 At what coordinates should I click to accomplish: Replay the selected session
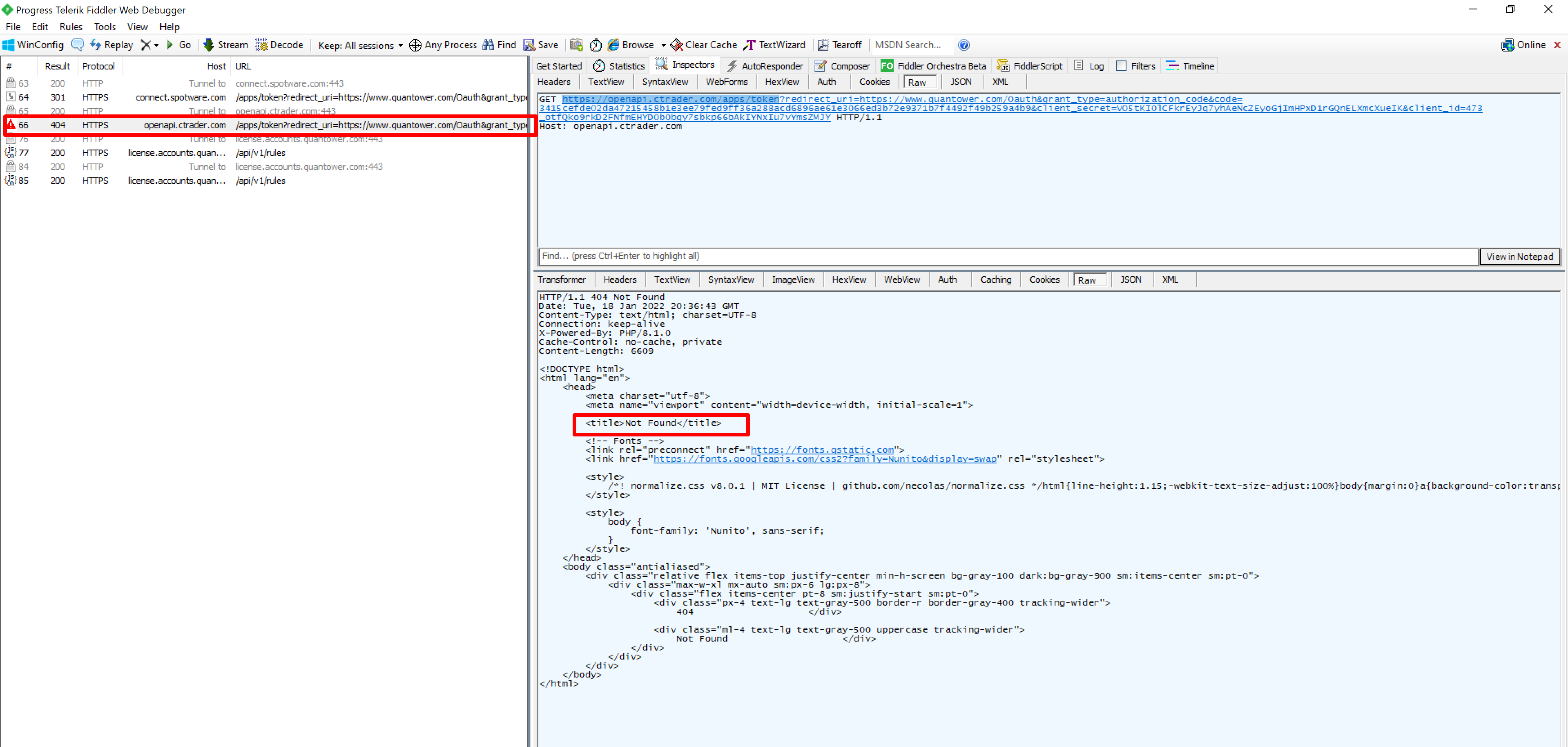112,45
